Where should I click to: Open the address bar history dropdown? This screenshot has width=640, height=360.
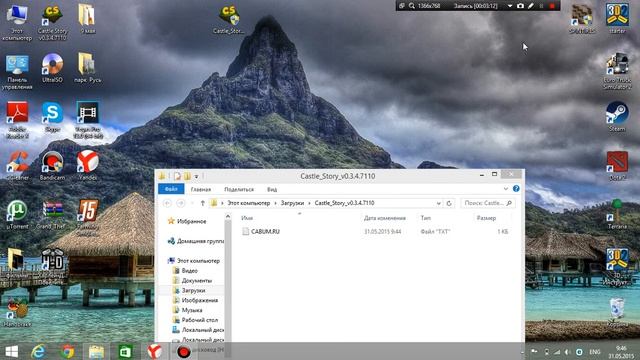(x=439, y=203)
